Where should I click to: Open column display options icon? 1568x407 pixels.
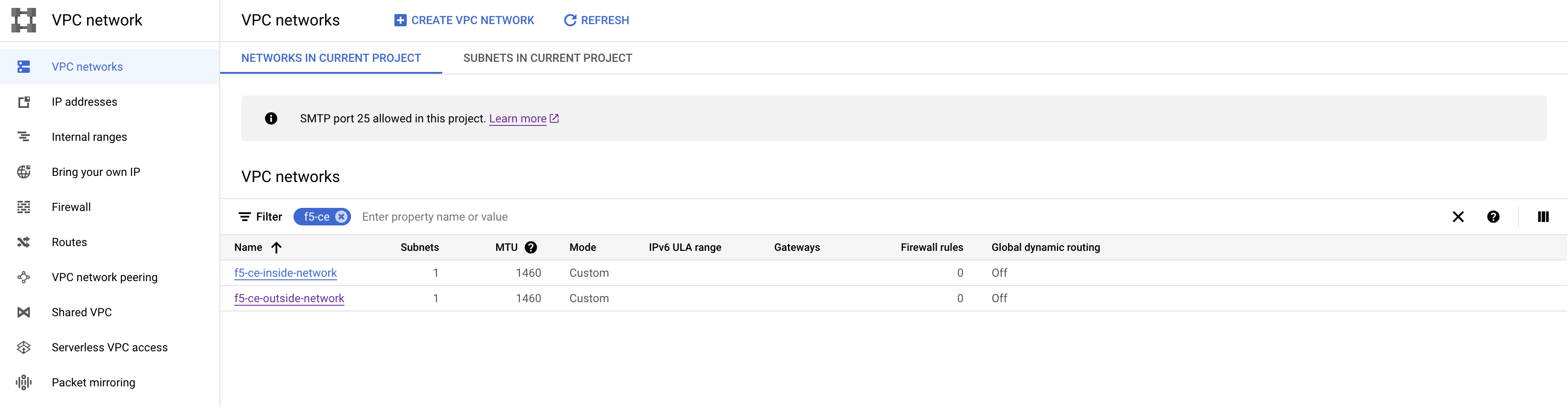click(1543, 217)
